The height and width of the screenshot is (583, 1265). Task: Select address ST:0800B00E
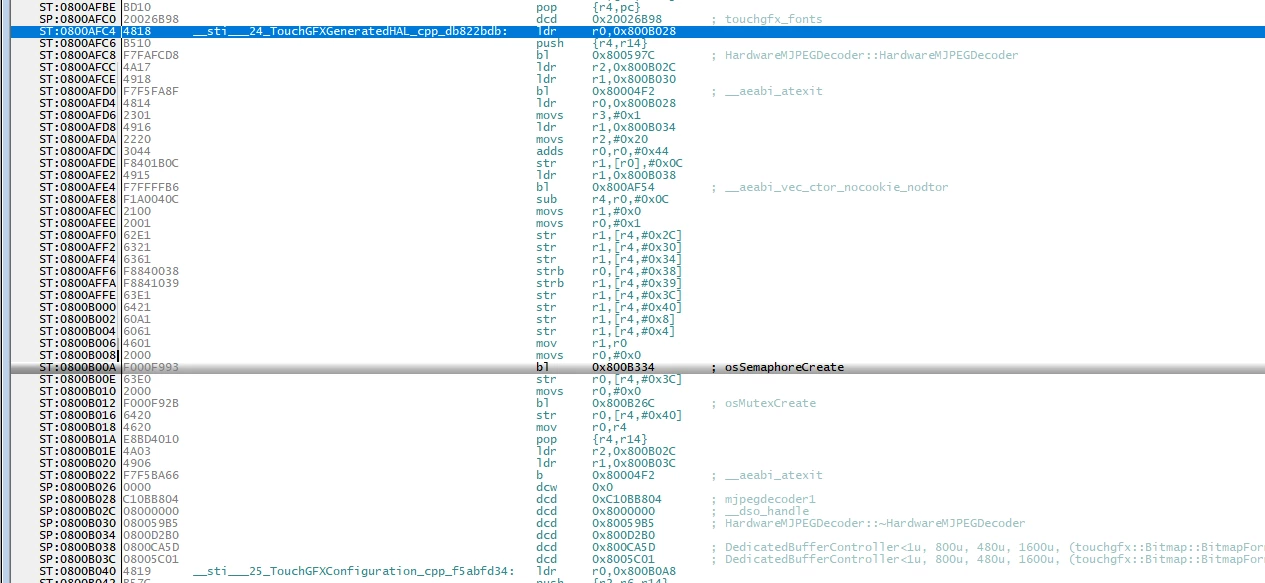pos(78,379)
